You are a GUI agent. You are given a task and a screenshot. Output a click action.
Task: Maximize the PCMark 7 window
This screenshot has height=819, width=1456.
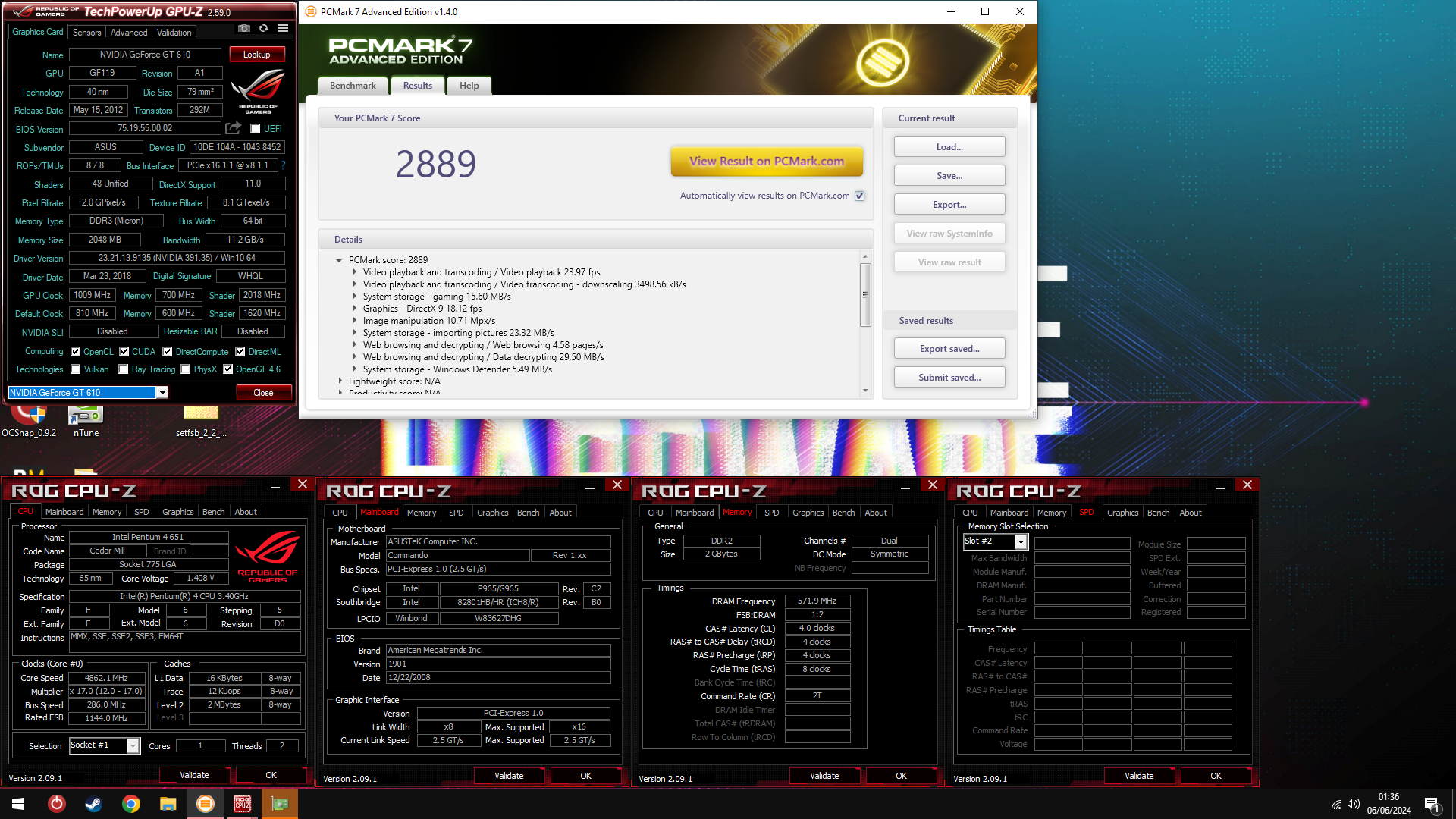coord(985,11)
